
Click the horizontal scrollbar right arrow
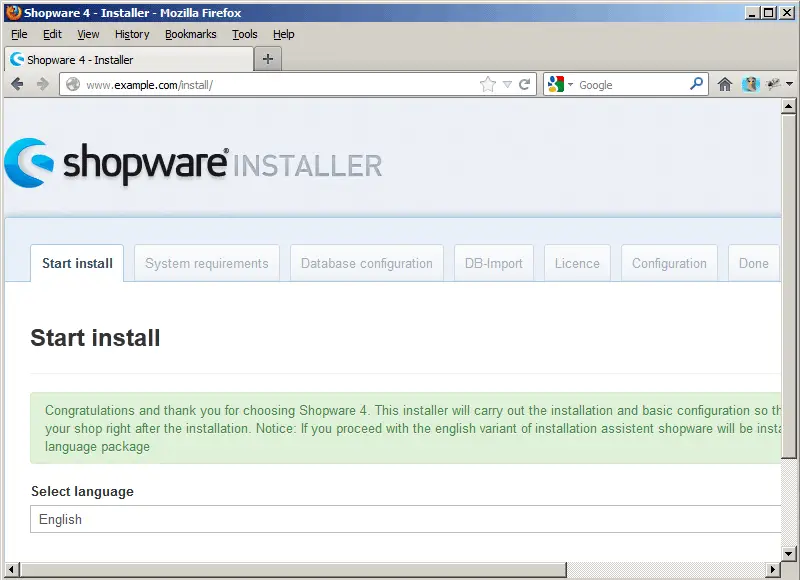coord(773,569)
